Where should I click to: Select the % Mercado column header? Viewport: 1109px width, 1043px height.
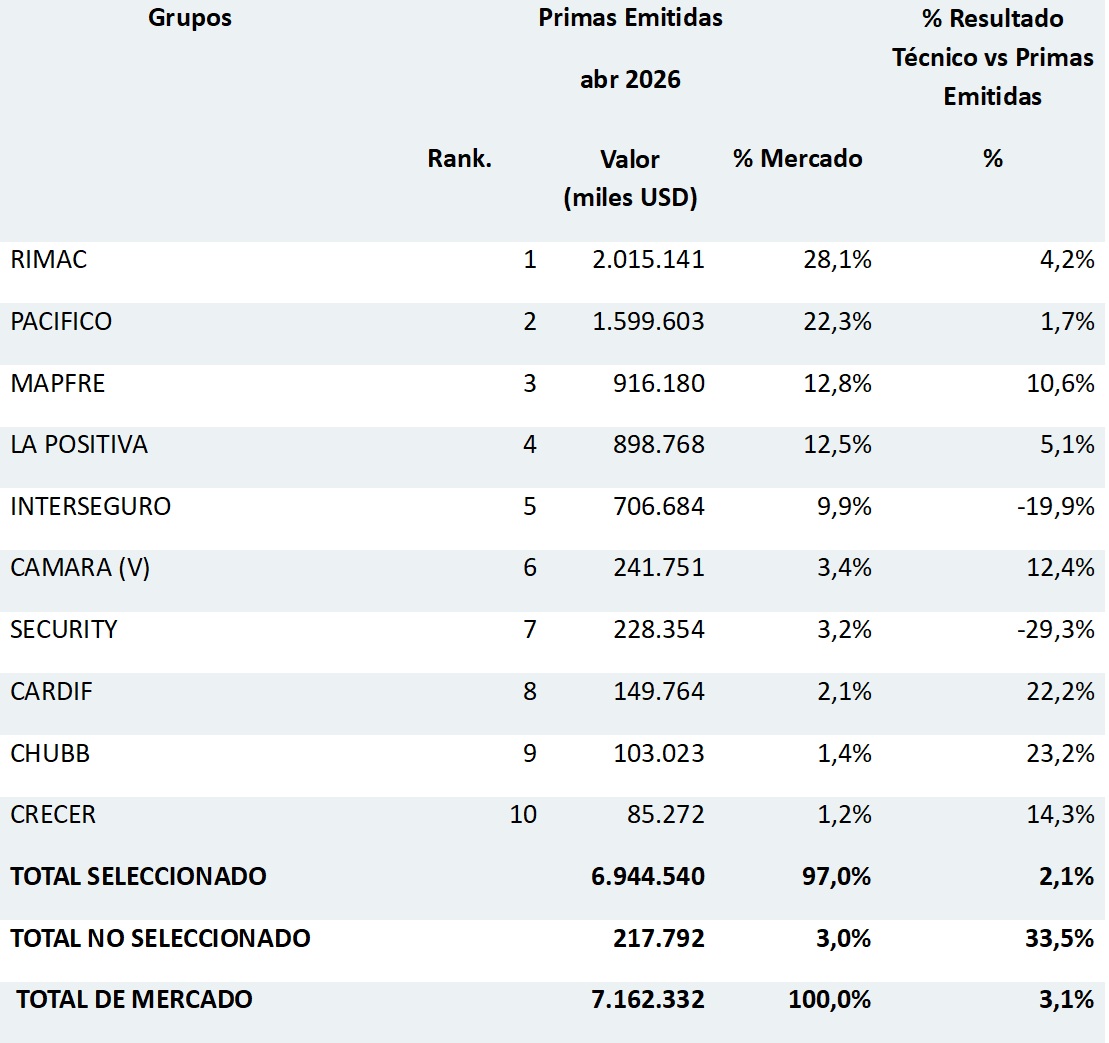pos(798,158)
